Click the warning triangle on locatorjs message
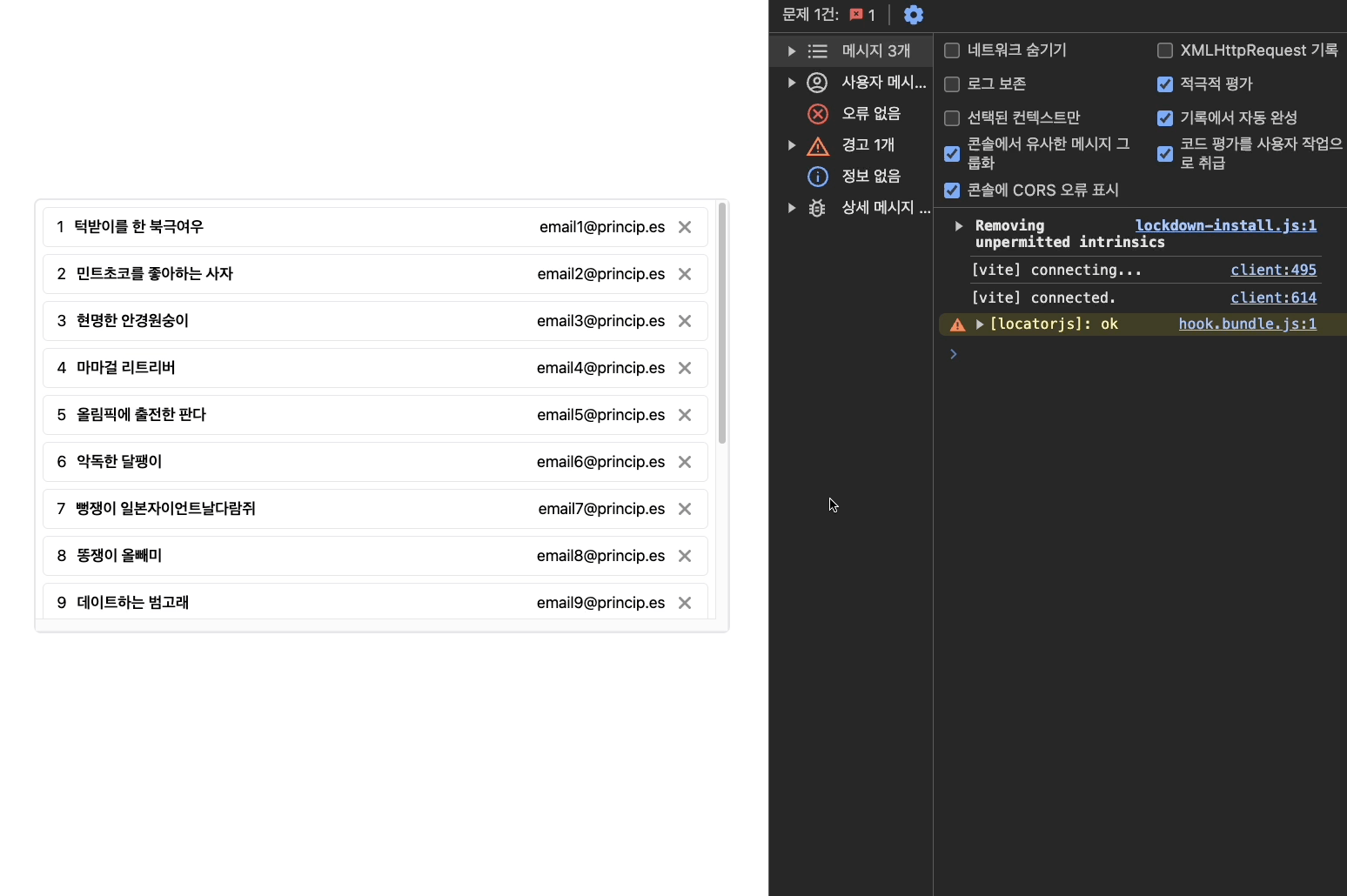1347x896 pixels. (x=958, y=324)
